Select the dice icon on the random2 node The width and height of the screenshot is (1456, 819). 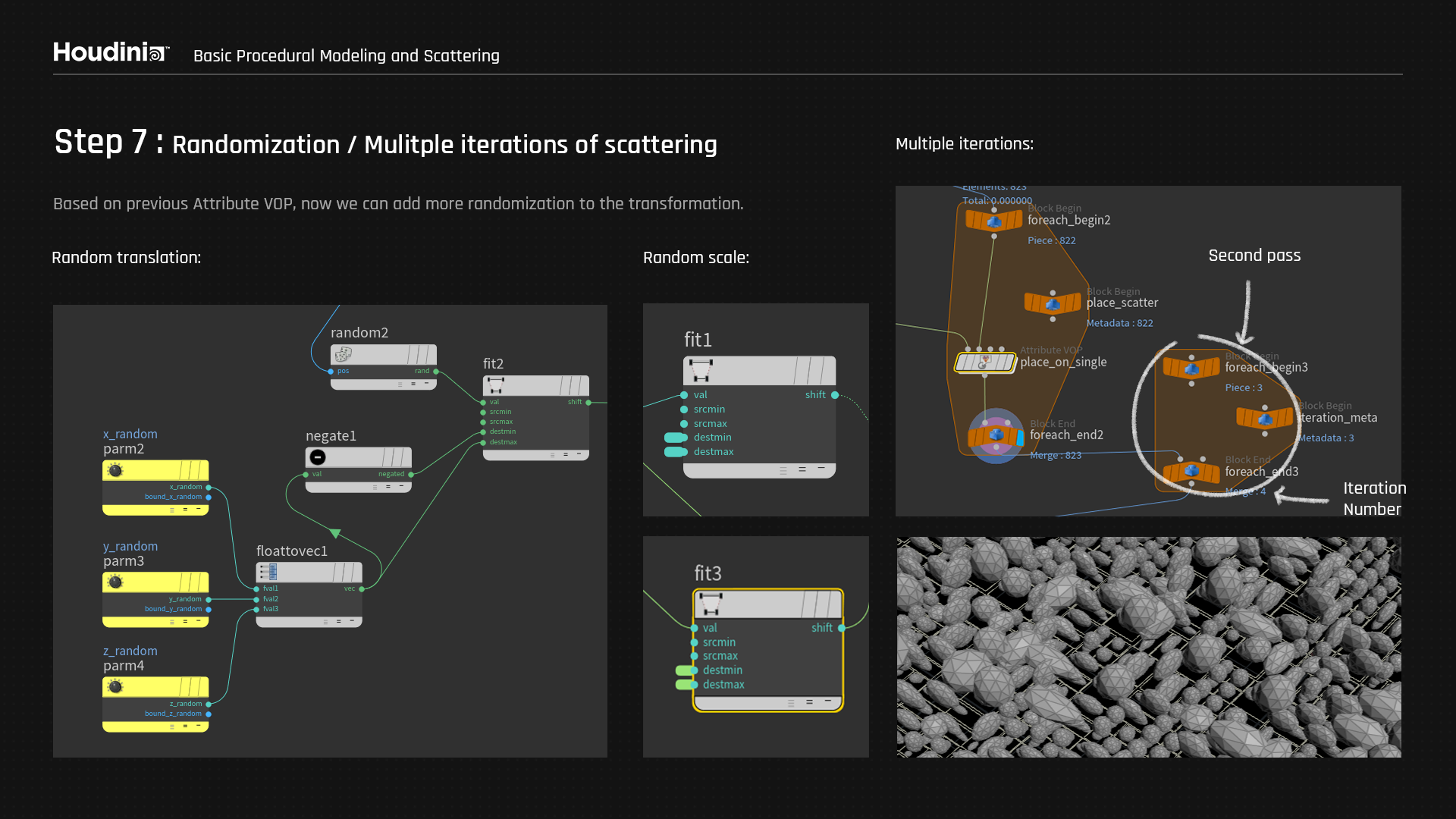pyautogui.click(x=343, y=354)
